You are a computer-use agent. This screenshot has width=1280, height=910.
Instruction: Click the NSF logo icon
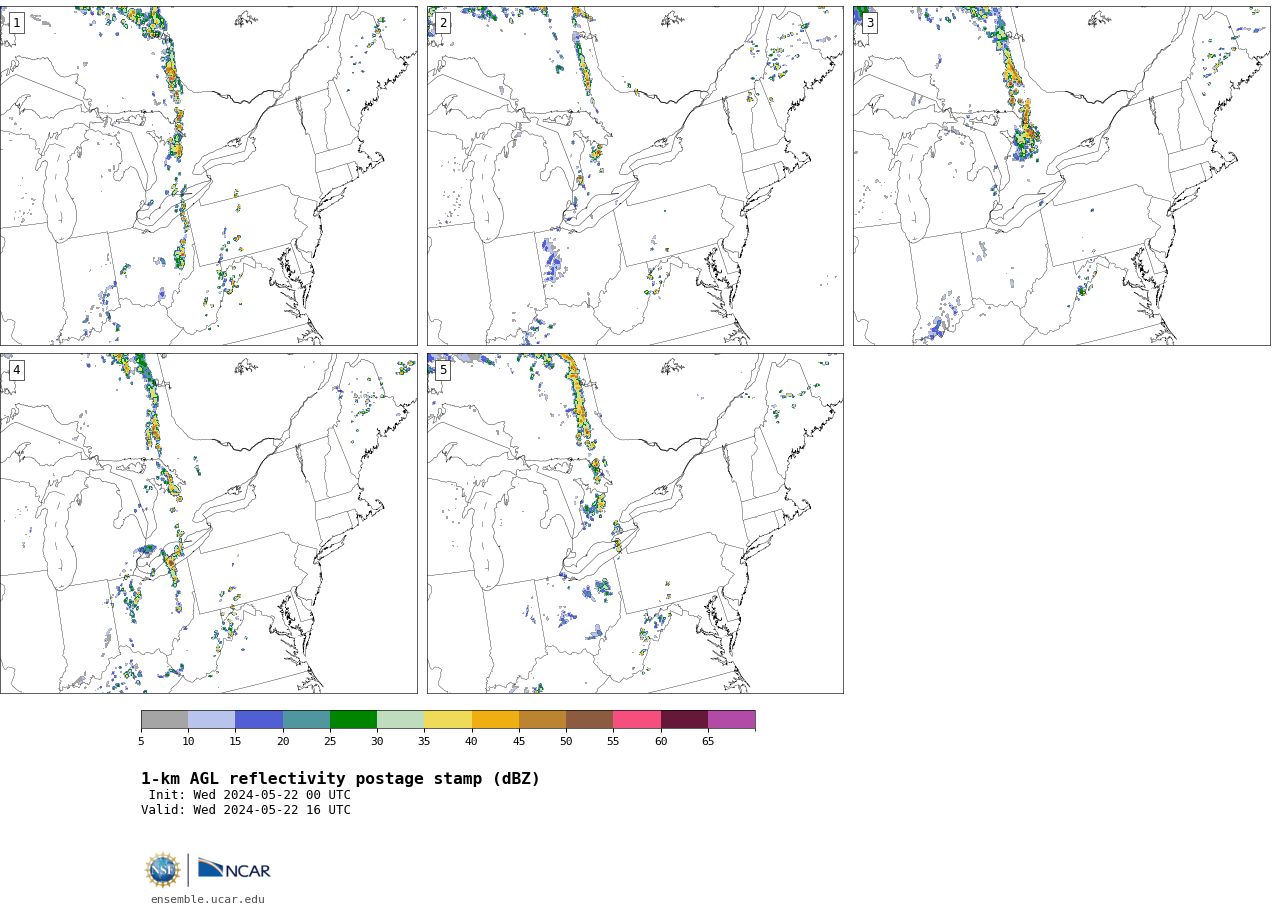[163, 870]
